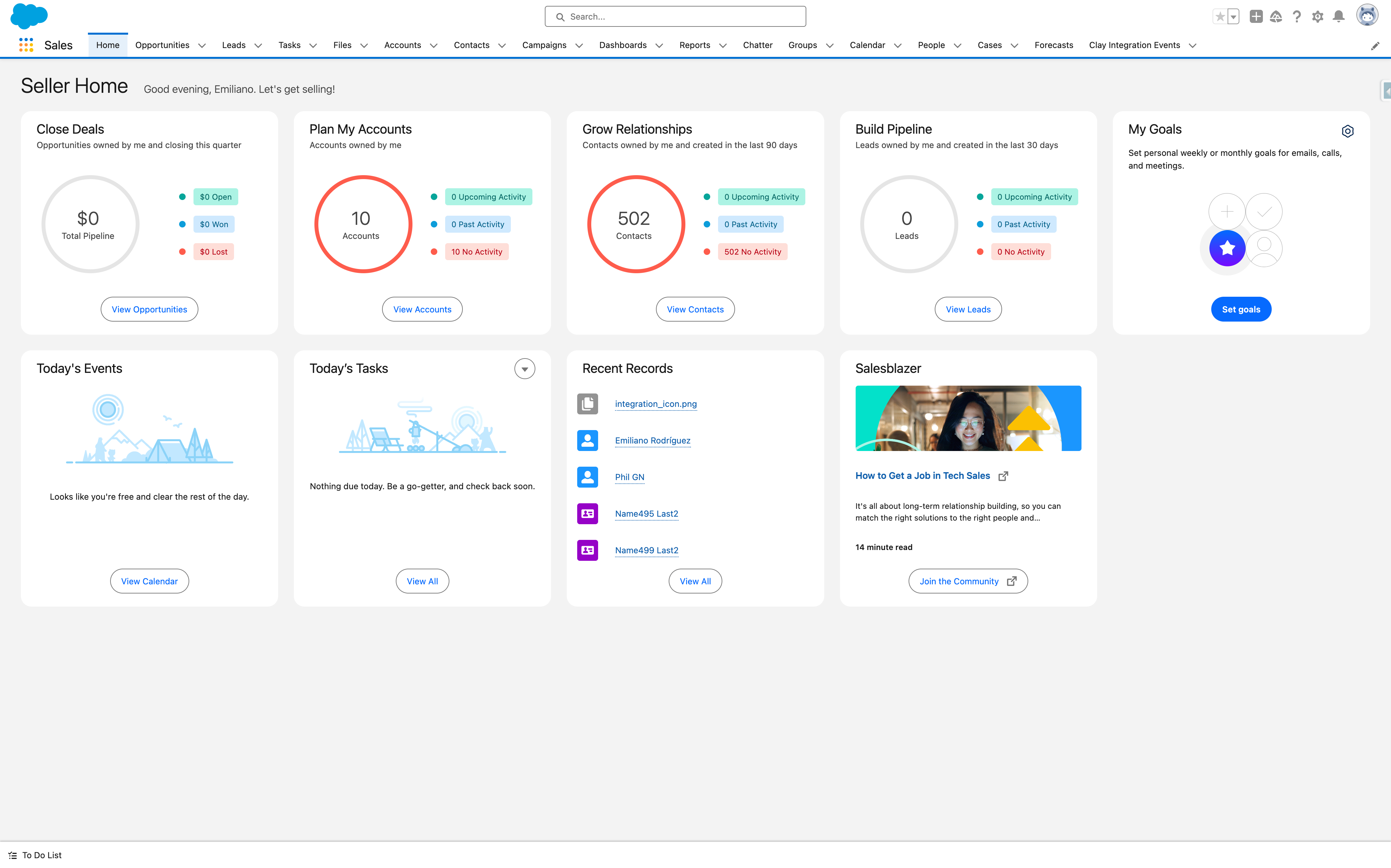
Task: Click the View Calendar button
Action: pyautogui.click(x=149, y=581)
